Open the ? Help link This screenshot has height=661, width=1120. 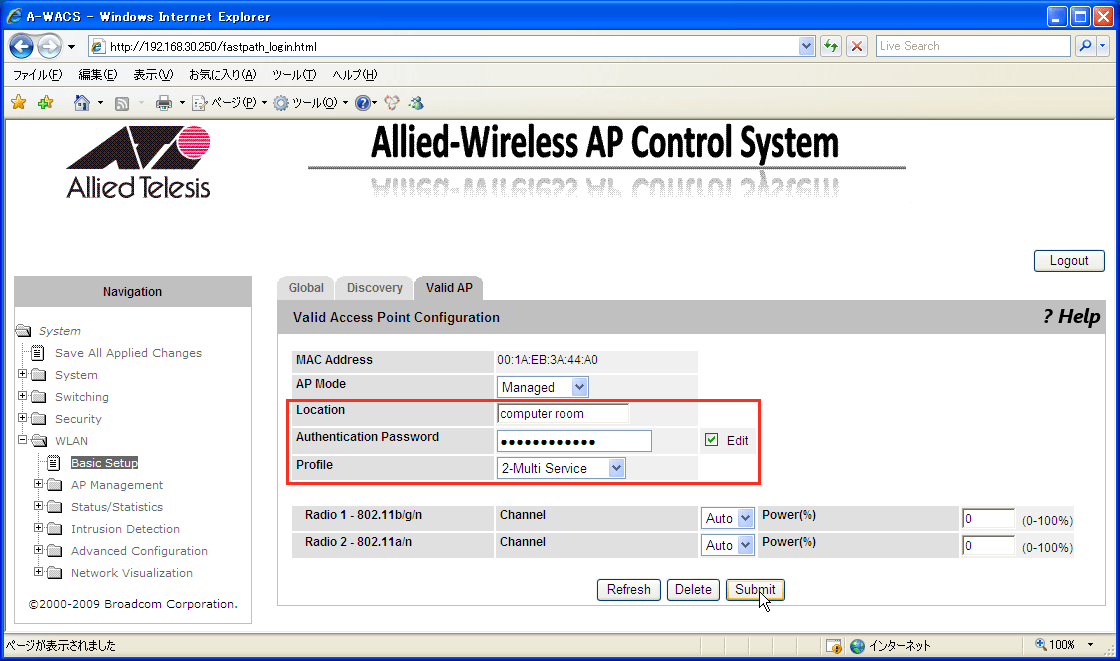[1071, 317]
